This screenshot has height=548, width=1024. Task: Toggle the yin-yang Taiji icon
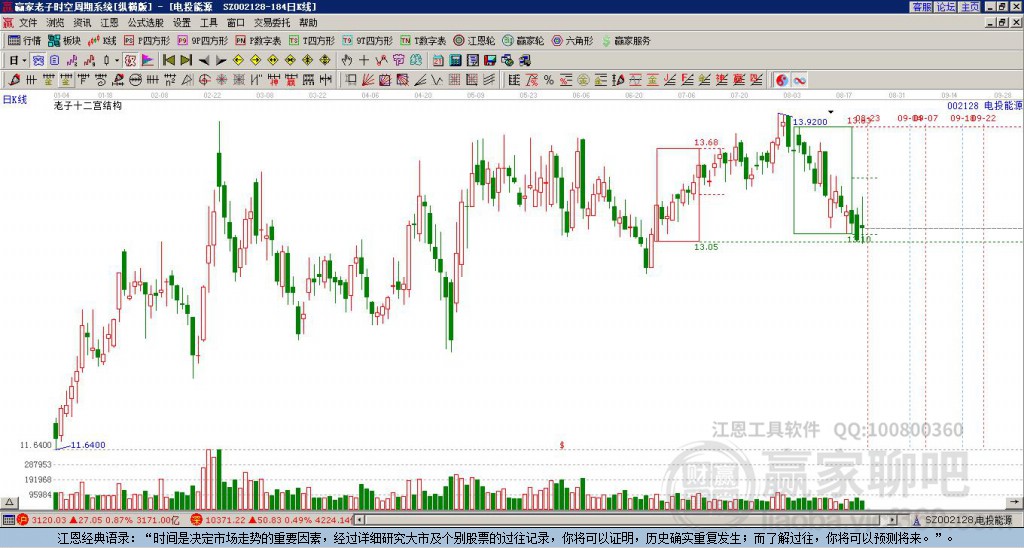point(782,80)
